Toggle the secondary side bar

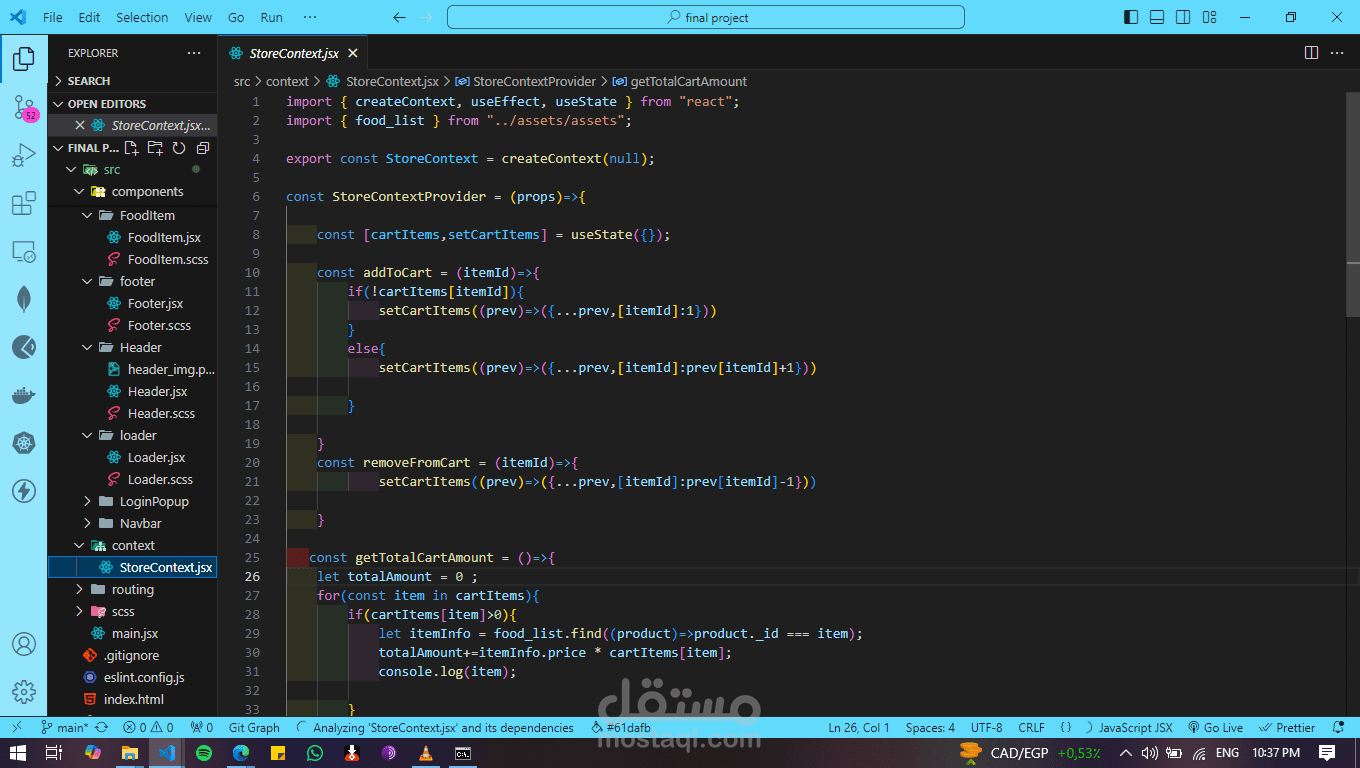[1183, 17]
